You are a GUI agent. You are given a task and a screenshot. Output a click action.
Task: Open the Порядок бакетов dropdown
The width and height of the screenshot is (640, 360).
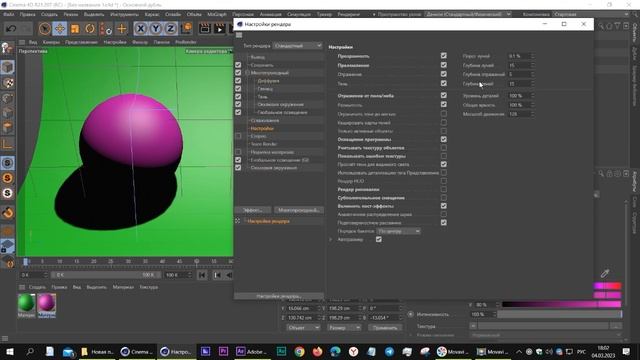point(398,231)
